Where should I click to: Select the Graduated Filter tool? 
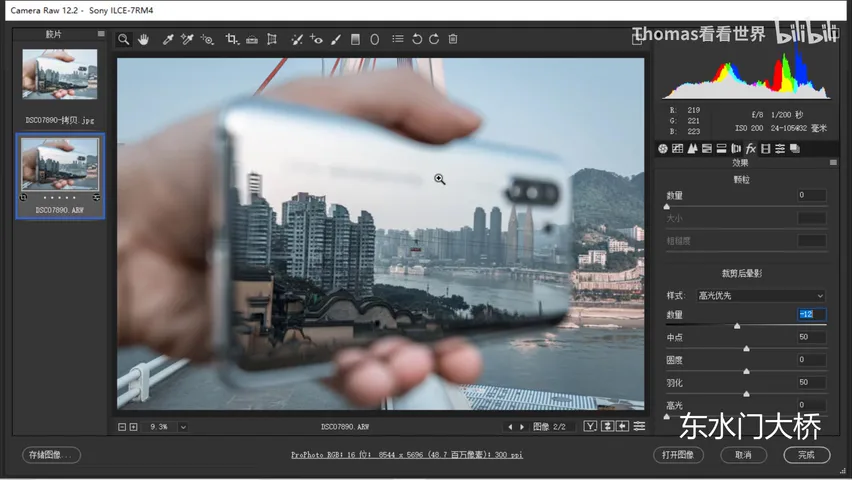tap(355, 39)
